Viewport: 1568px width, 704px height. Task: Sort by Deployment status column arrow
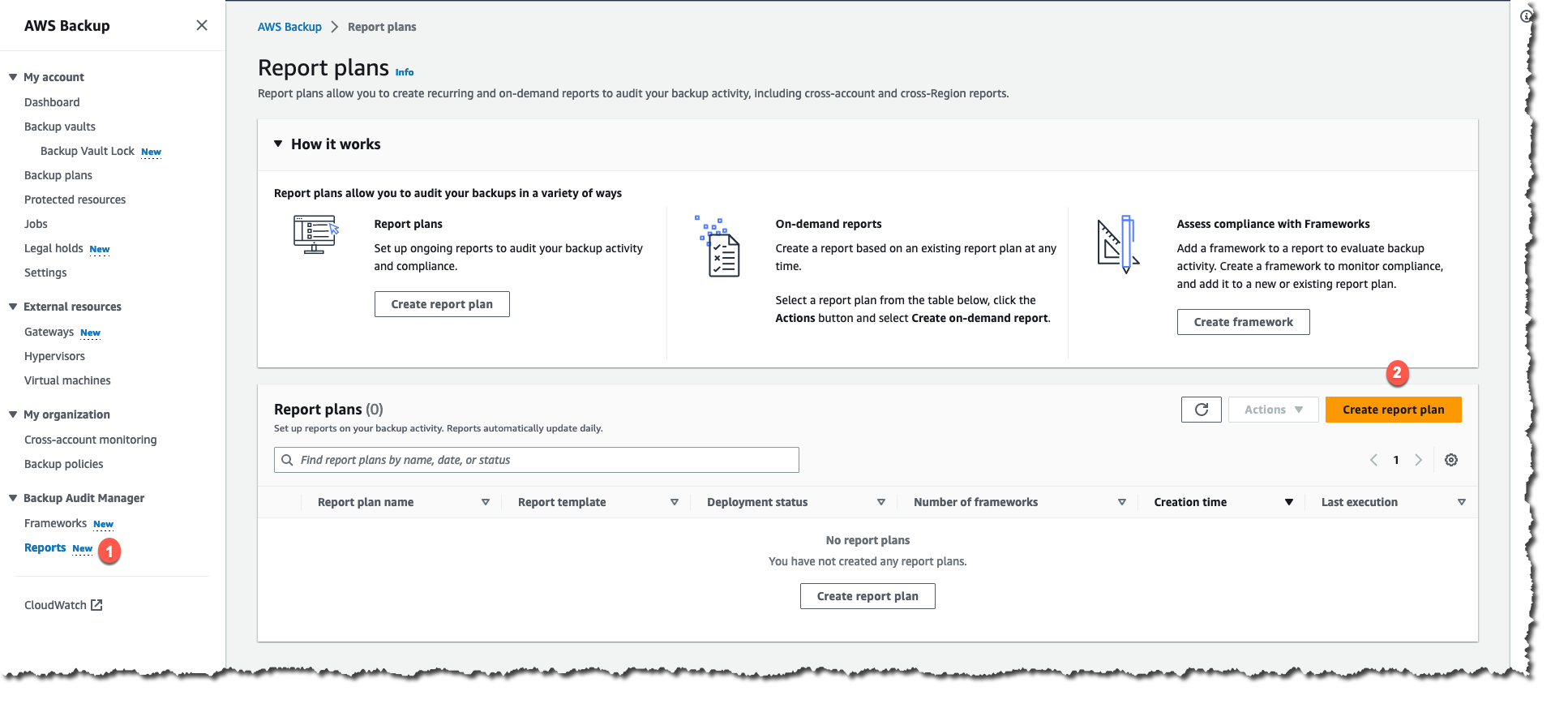coord(881,502)
